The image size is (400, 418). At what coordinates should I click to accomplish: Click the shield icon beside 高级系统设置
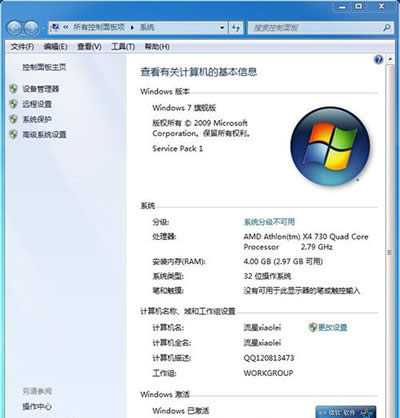tap(13, 134)
